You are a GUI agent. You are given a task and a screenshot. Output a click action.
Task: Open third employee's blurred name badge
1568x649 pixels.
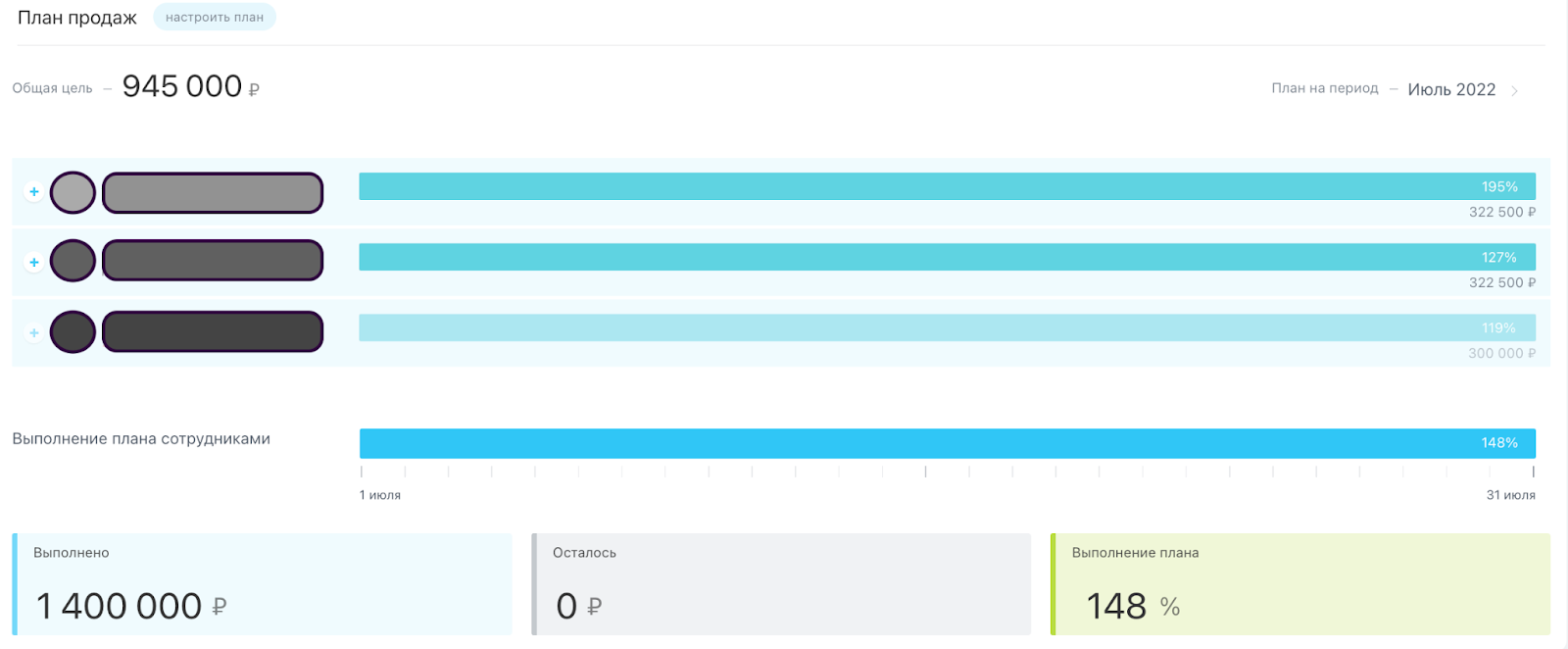[213, 331]
